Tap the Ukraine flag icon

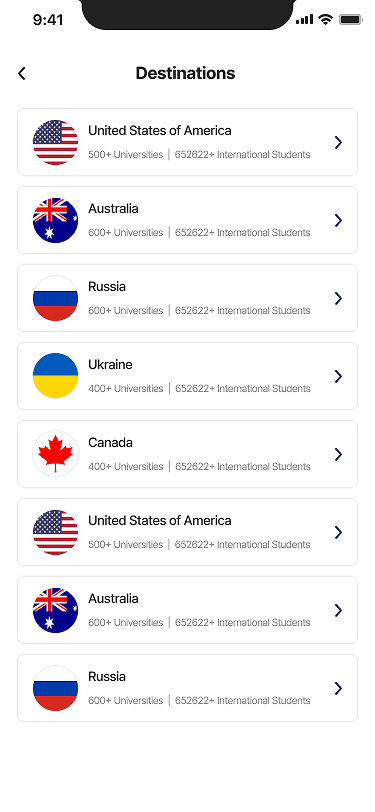click(x=55, y=376)
